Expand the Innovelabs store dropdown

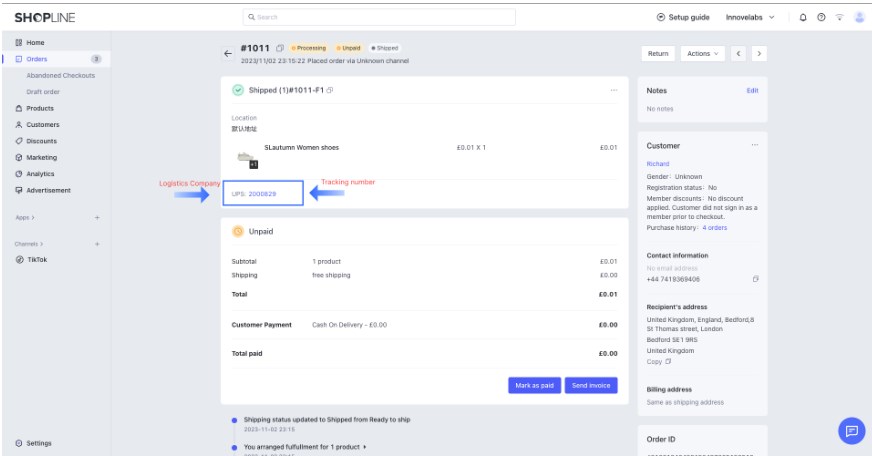(x=750, y=17)
